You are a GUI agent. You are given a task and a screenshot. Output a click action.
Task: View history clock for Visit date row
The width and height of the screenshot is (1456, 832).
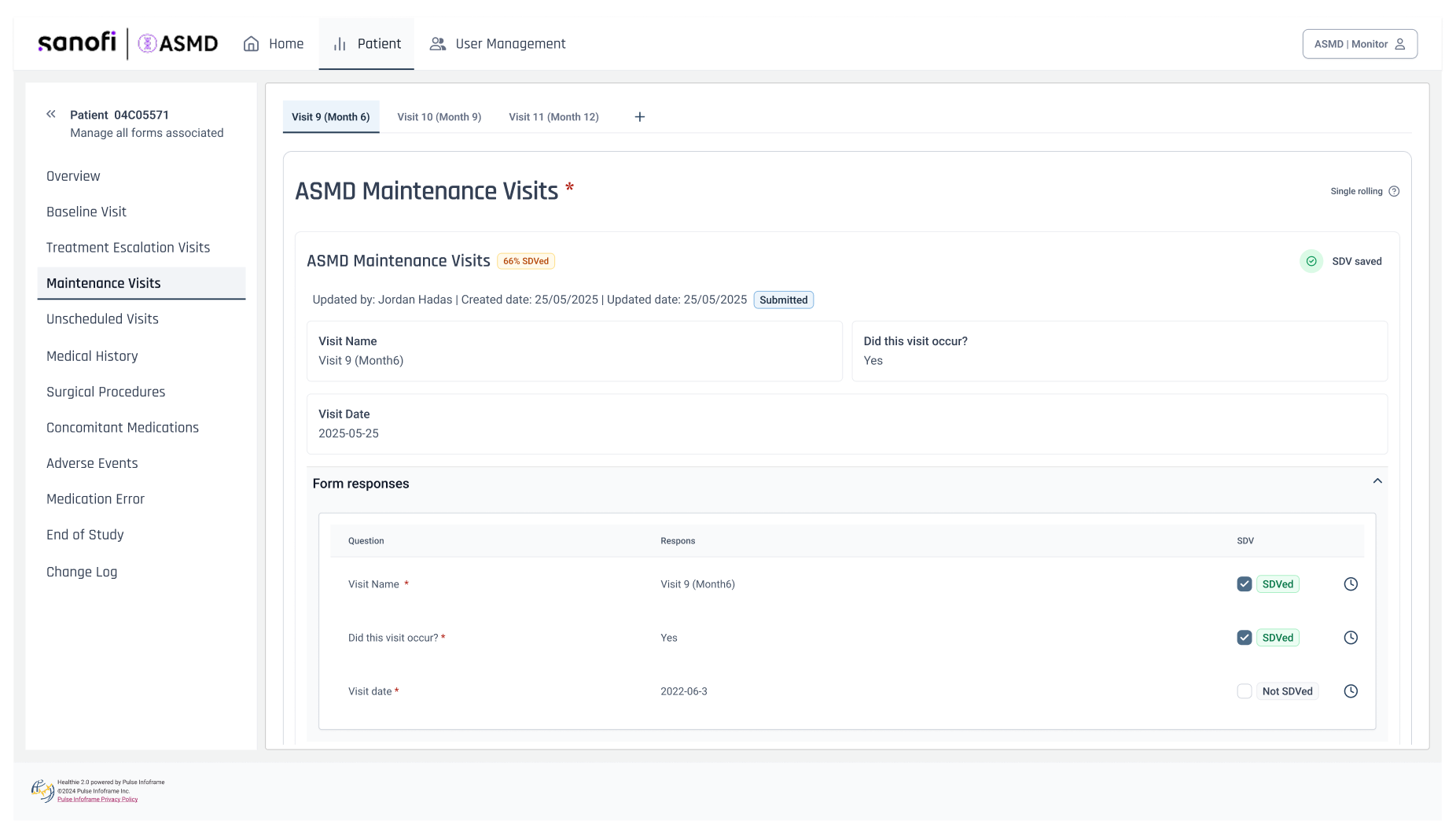coord(1351,691)
